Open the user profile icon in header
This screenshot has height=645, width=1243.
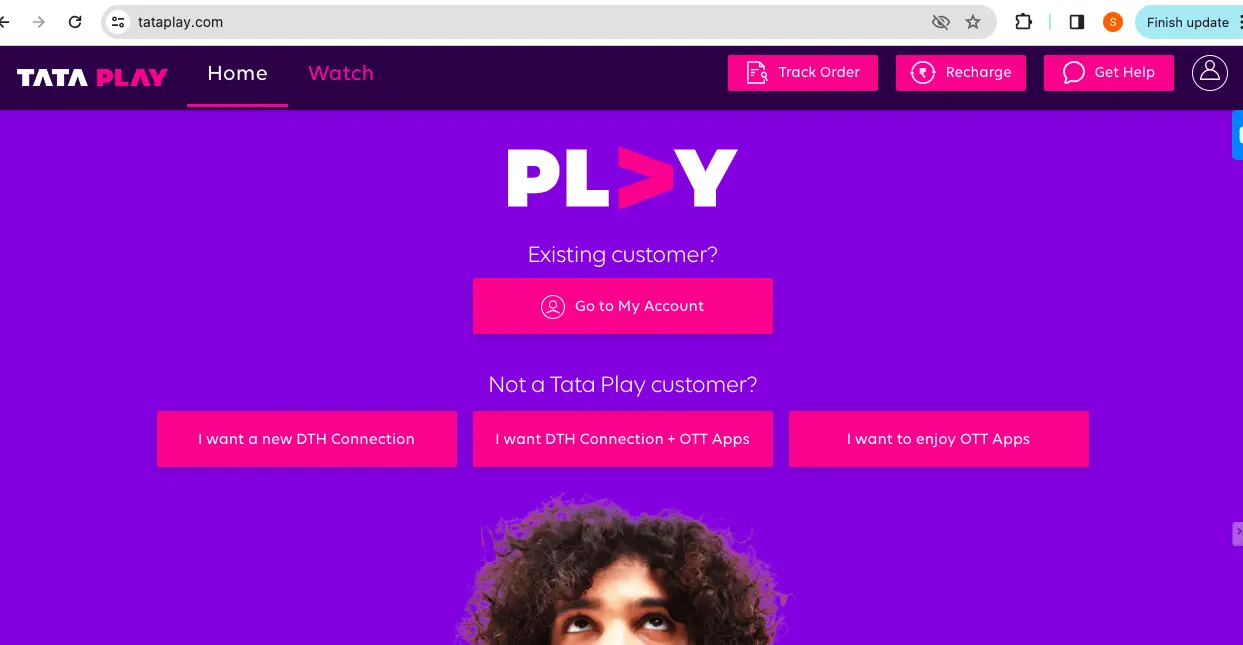click(x=1210, y=73)
